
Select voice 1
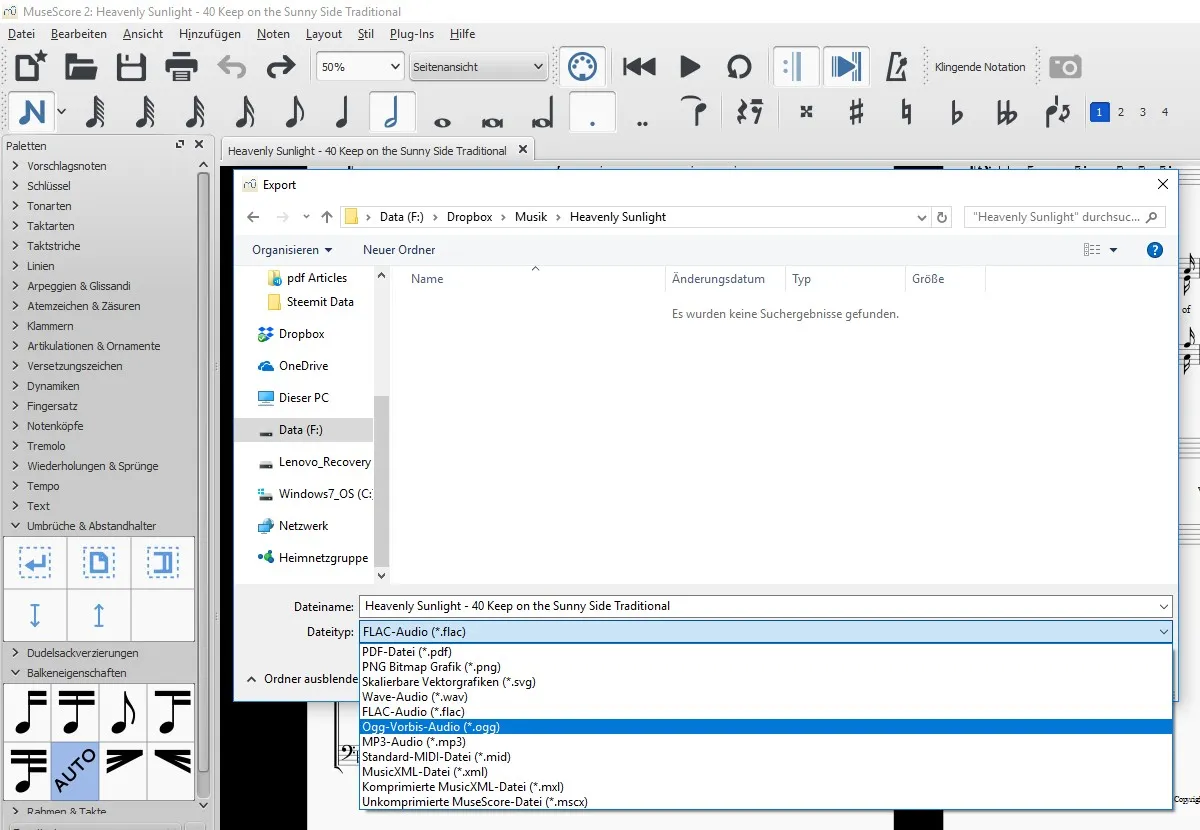1099,112
